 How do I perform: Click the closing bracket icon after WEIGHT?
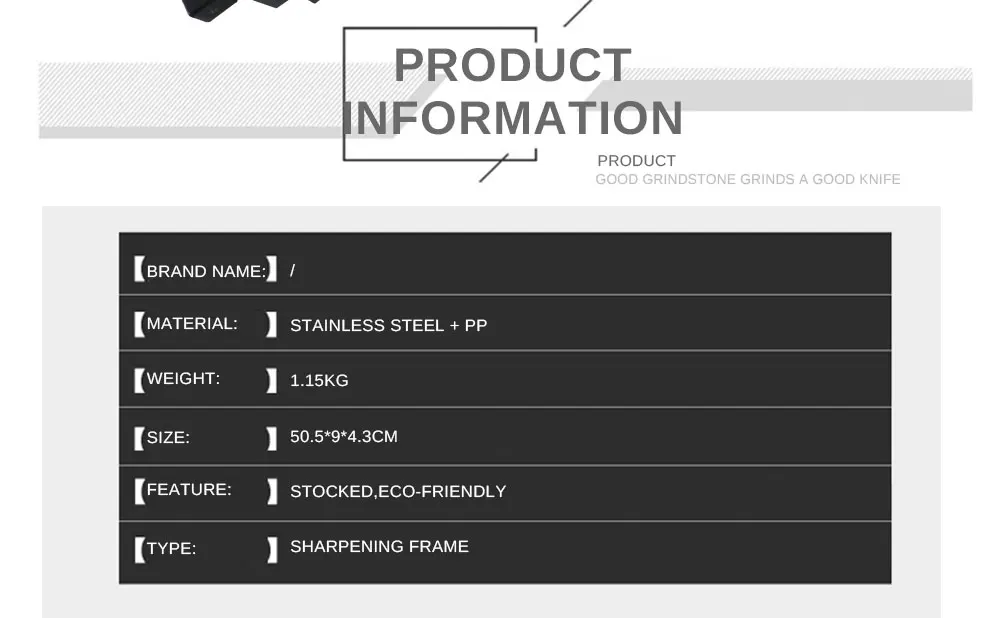click(x=272, y=380)
